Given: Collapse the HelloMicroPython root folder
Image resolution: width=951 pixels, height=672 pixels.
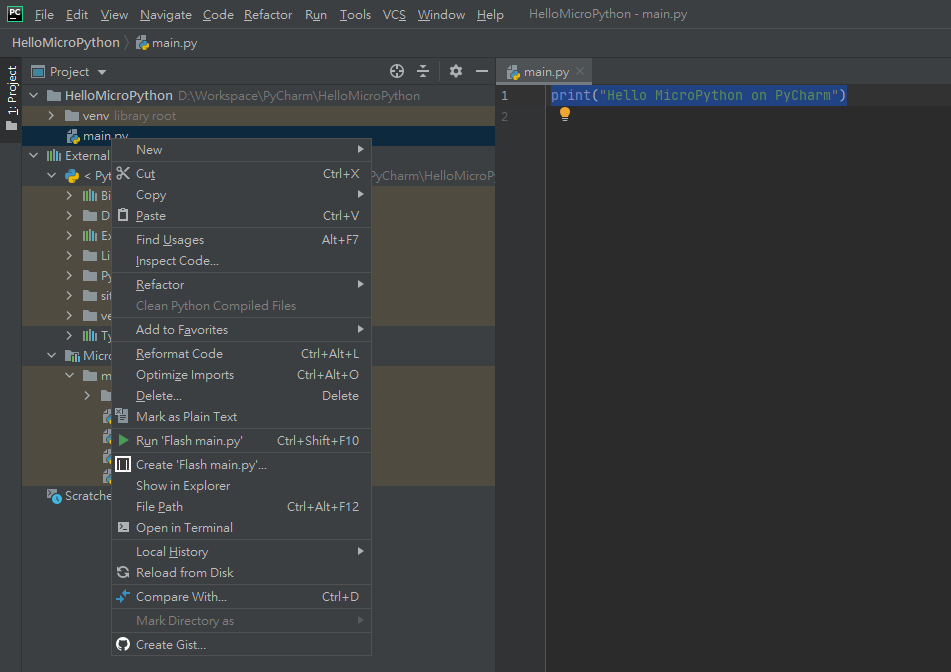Looking at the screenshot, I should (x=34, y=95).
